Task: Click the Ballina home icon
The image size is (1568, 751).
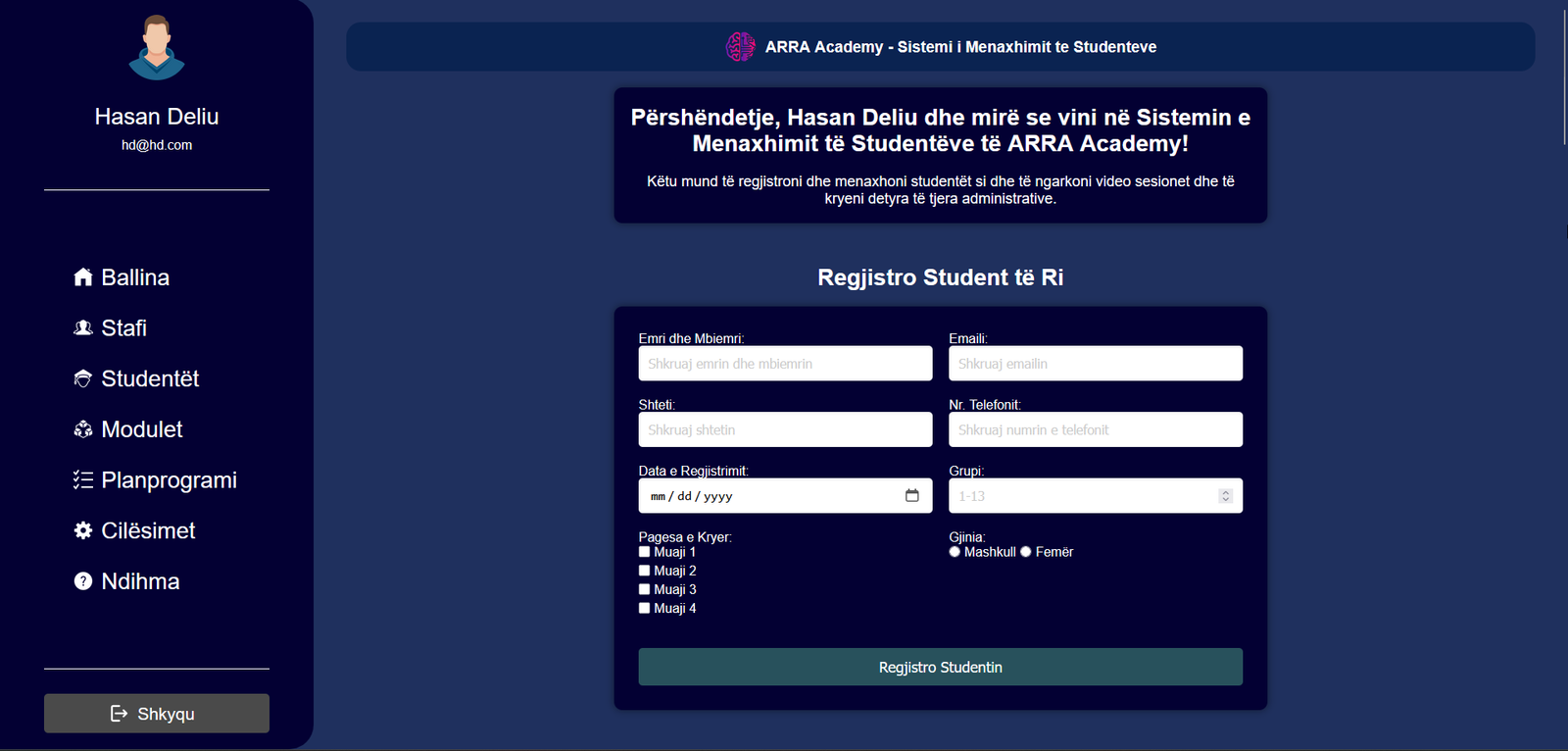Action: pyautogui.click(x=83, y=277)
